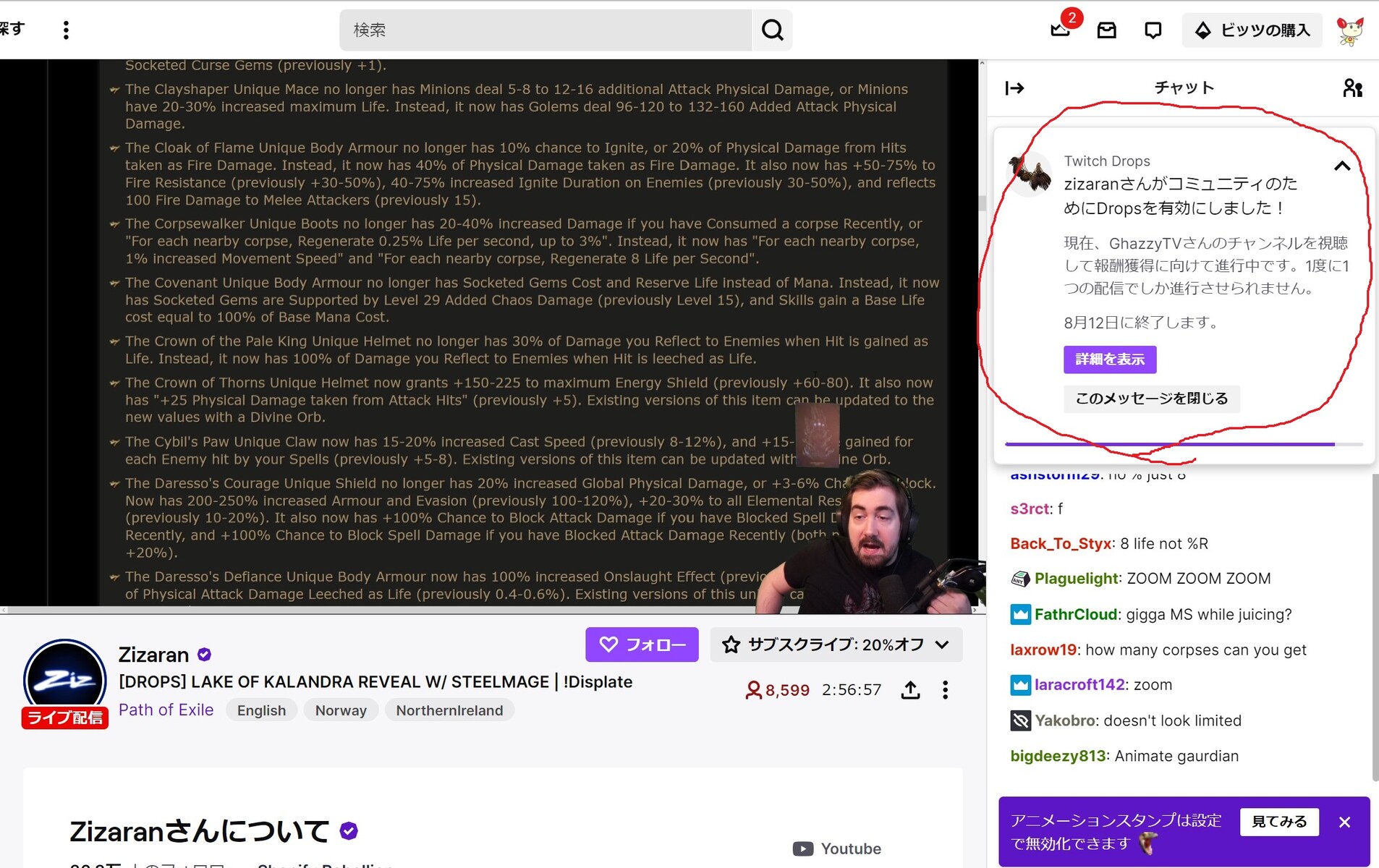Open the user profile avatar menu
The height and width of the screenshot is (868, 1379).
point(1349,30)
